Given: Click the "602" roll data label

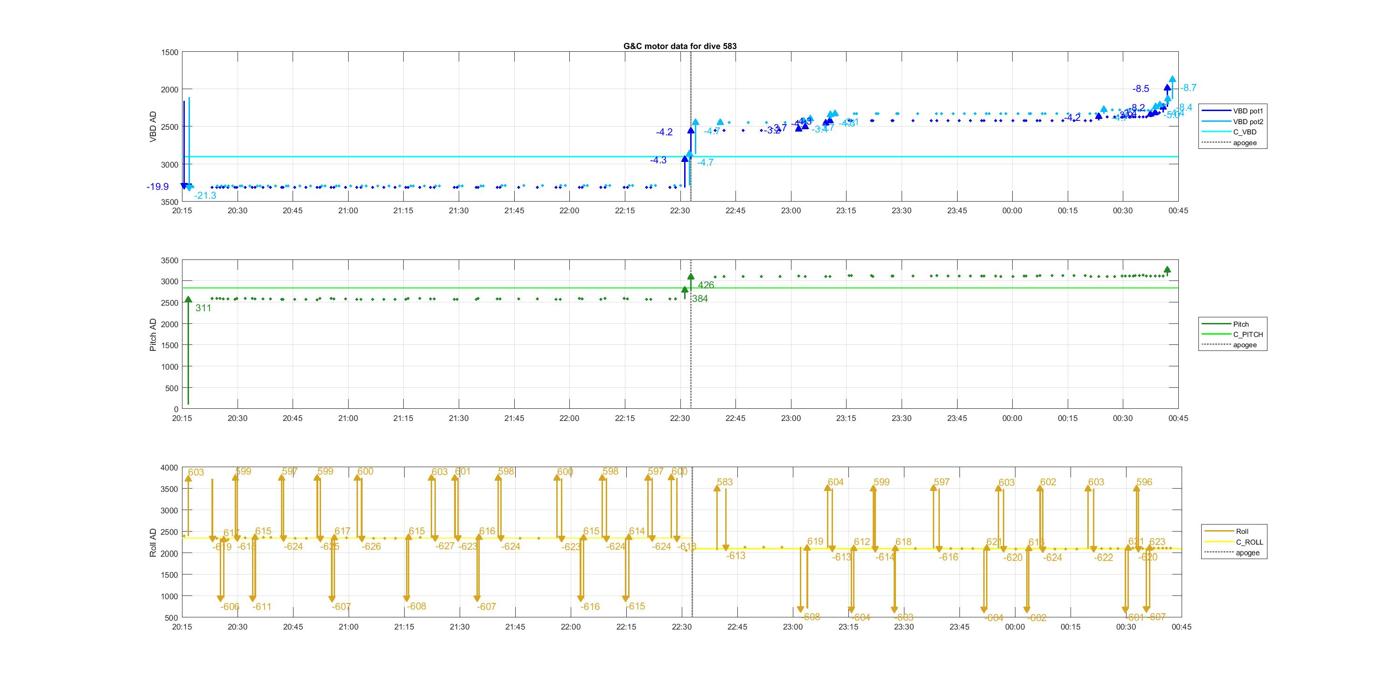Looking at the screenshot, I should click(x=1048, y=482).
